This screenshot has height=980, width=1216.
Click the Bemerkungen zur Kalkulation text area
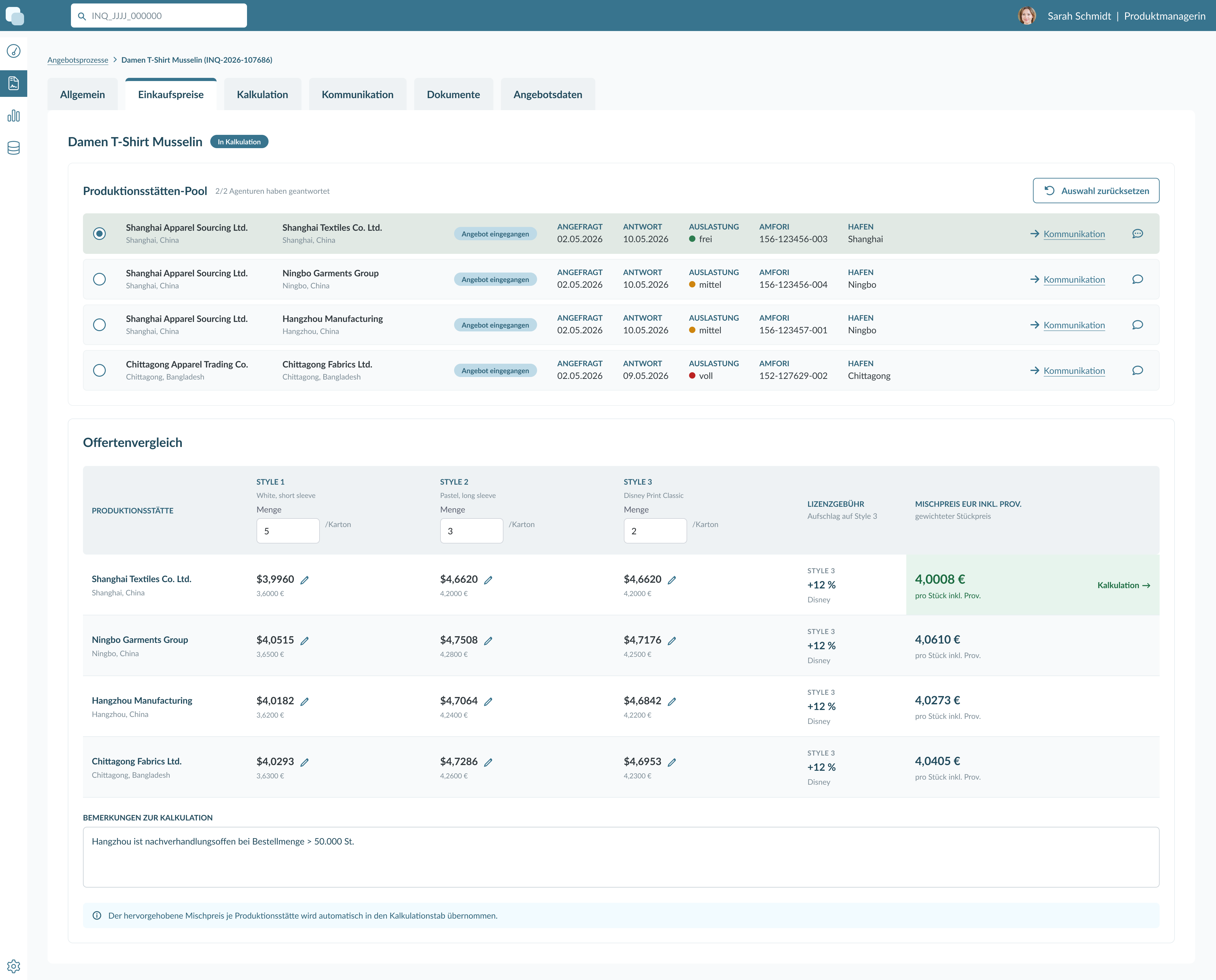tap(621, 857)
